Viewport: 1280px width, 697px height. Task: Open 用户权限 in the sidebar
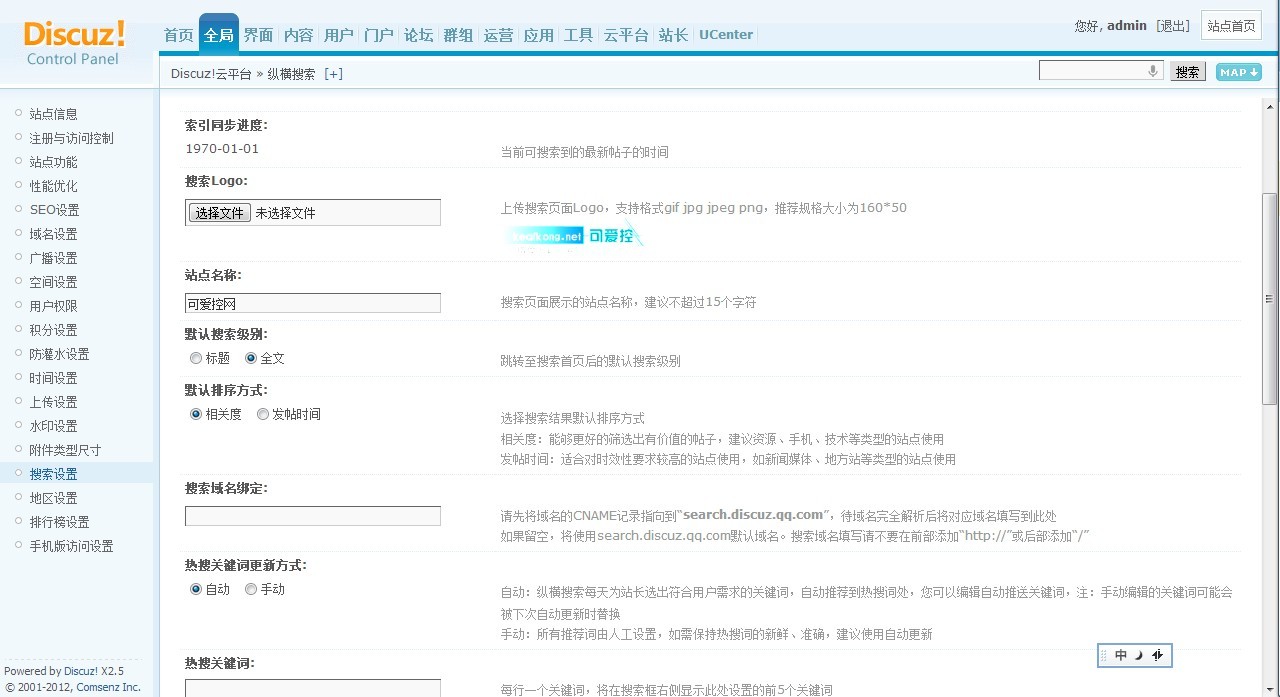[54, 306]
